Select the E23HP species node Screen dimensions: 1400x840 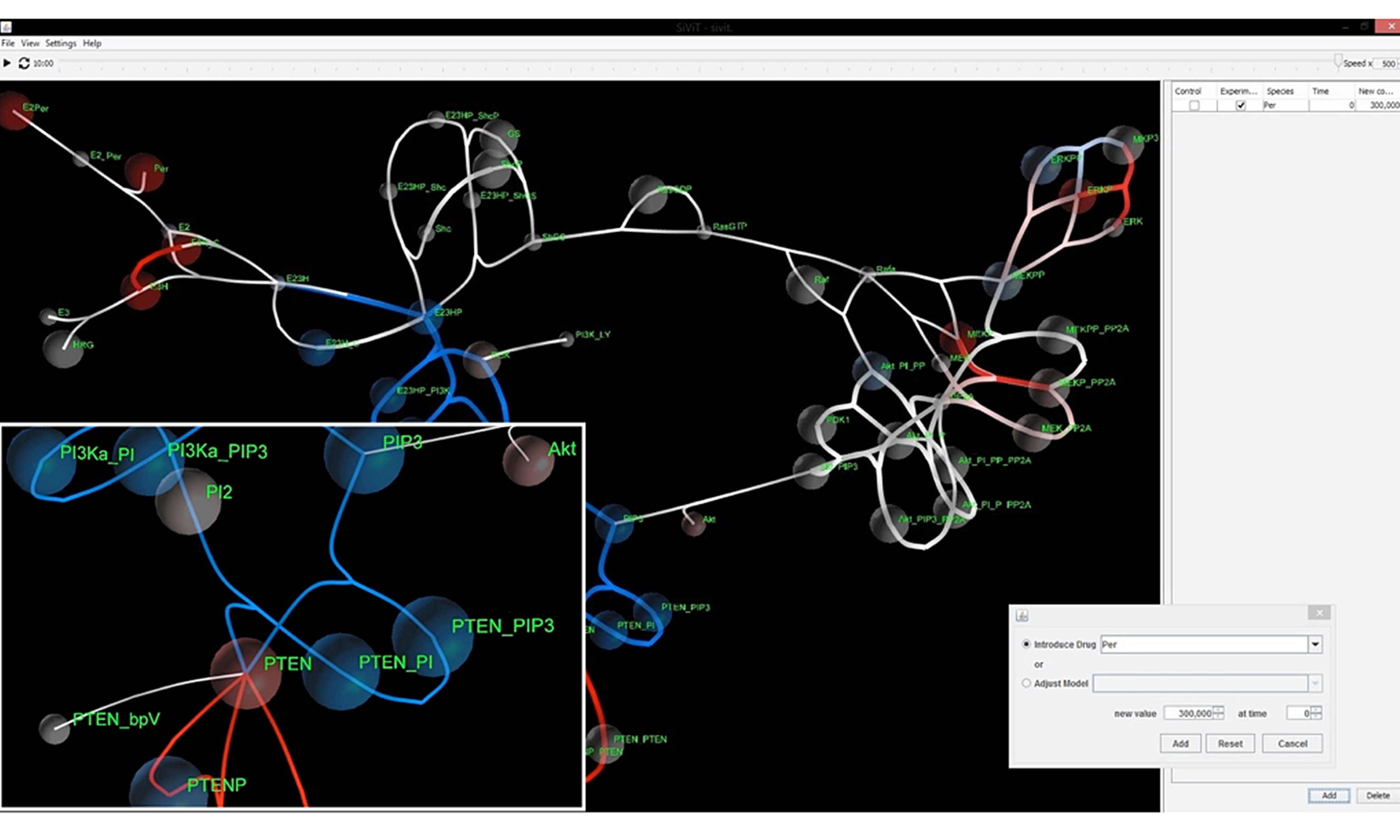pyautogui.click(x=425, y=315)
